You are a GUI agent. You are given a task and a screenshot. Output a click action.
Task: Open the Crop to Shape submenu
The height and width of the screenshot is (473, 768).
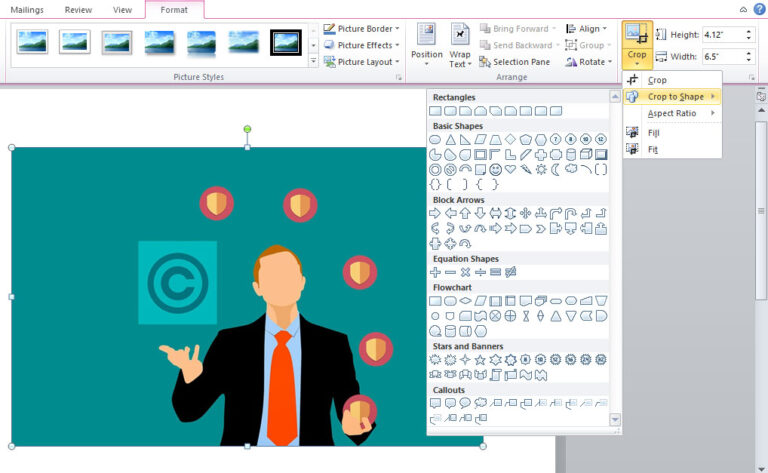(672, 96)
